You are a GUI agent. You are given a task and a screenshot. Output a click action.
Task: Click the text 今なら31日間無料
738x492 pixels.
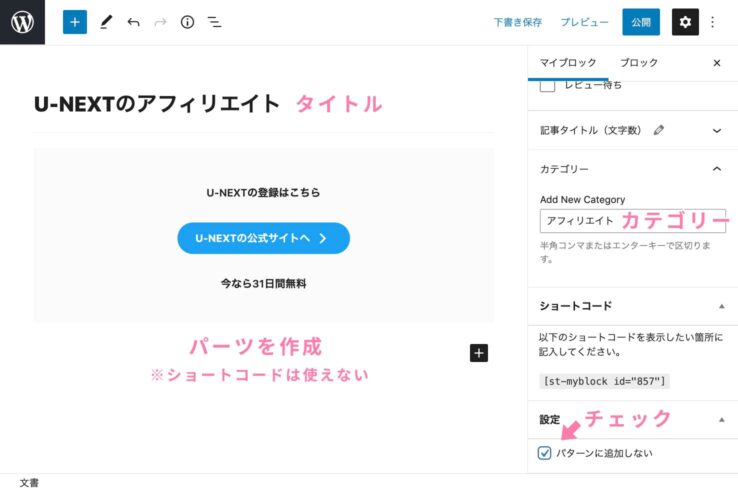pyautogui.click(x=264, y=283)
